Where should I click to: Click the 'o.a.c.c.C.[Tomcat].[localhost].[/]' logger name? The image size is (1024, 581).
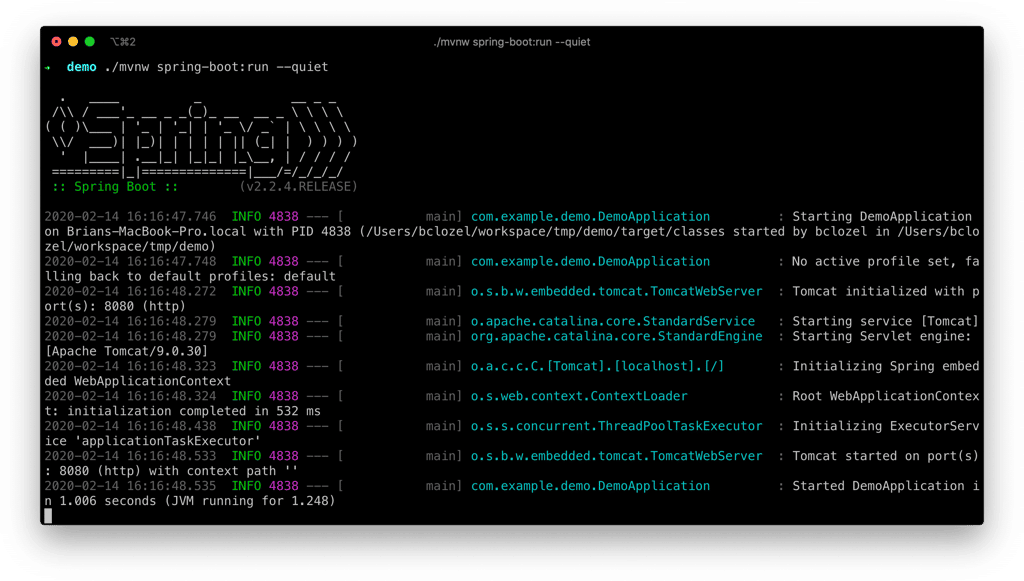point(598,367)
